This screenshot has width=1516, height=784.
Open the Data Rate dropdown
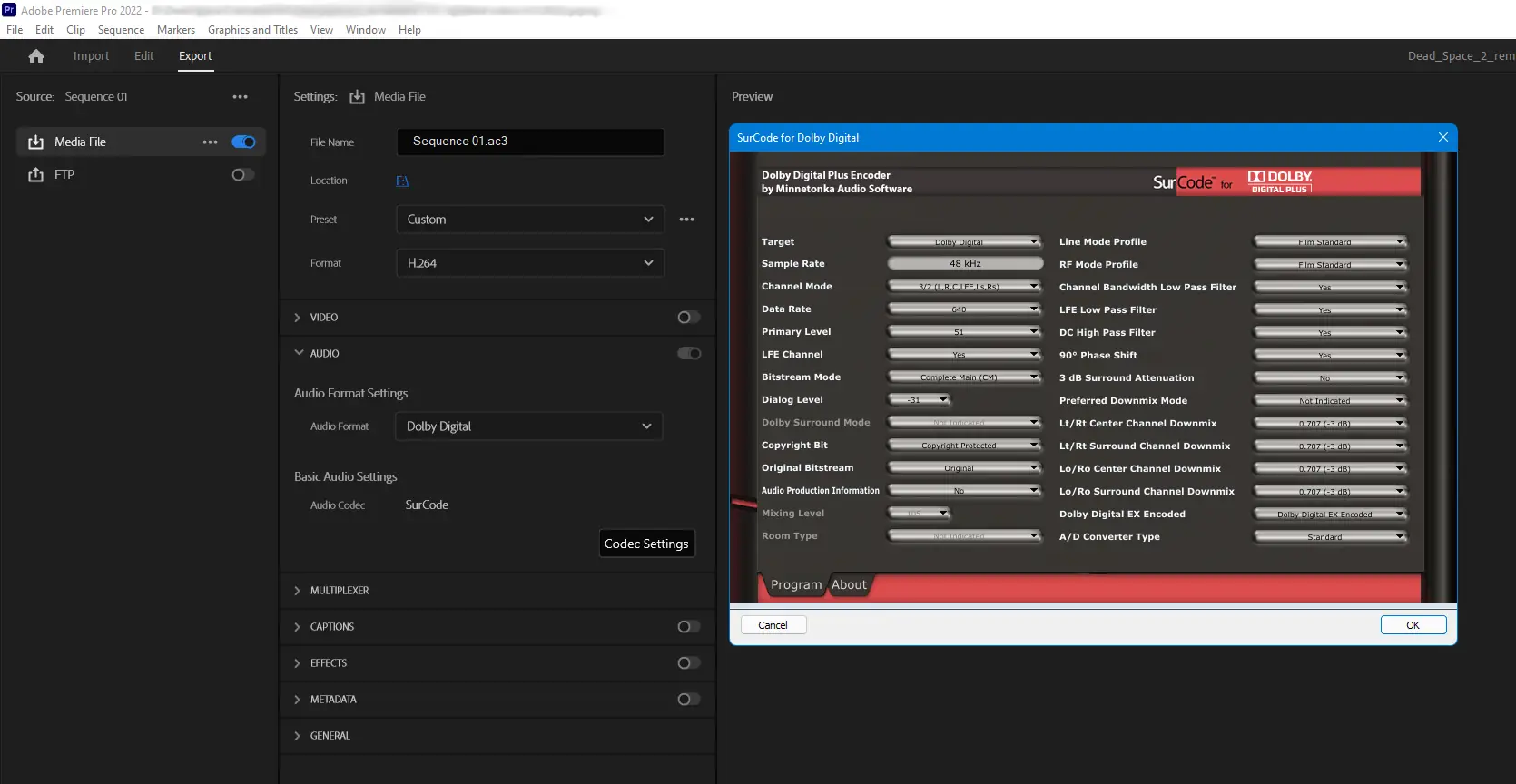[964, 309]
